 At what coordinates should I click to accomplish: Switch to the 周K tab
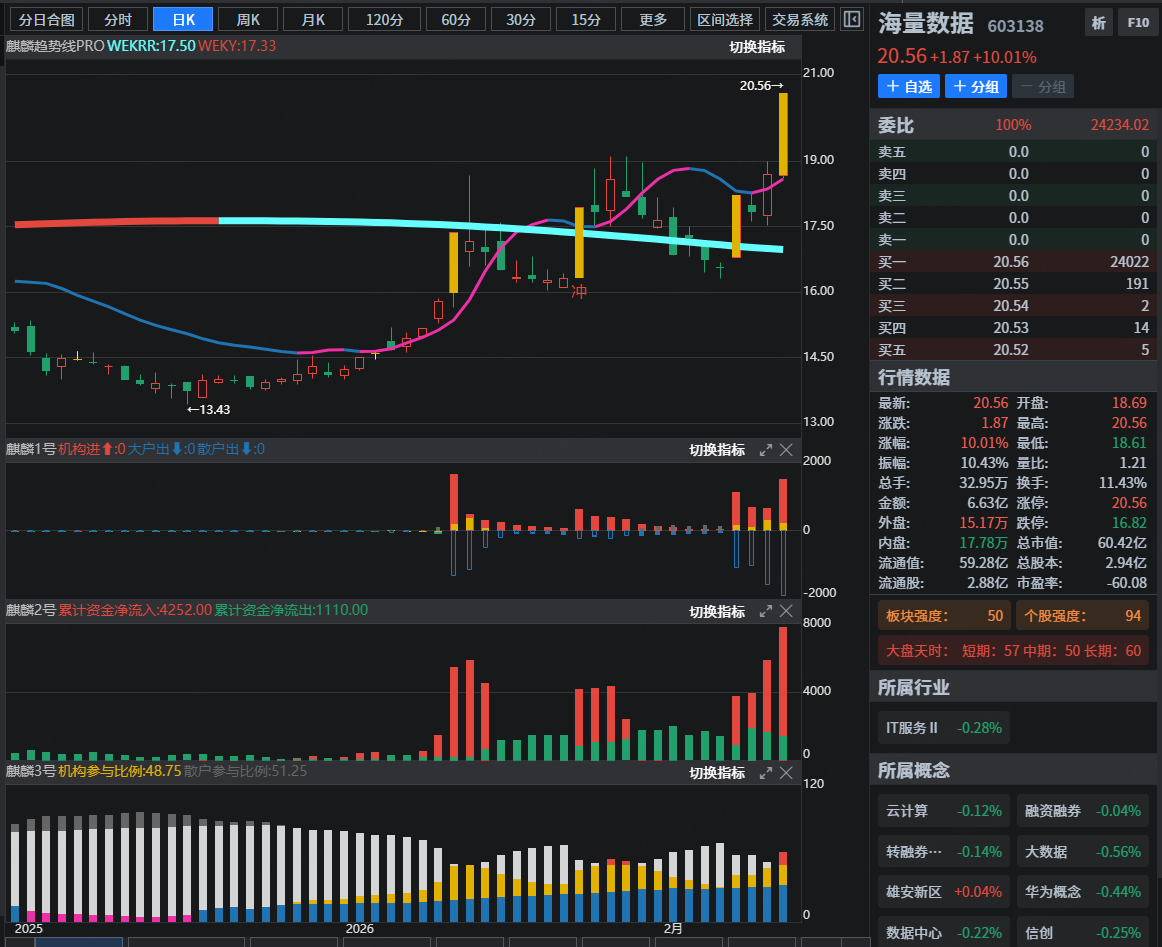click(248, 20)
